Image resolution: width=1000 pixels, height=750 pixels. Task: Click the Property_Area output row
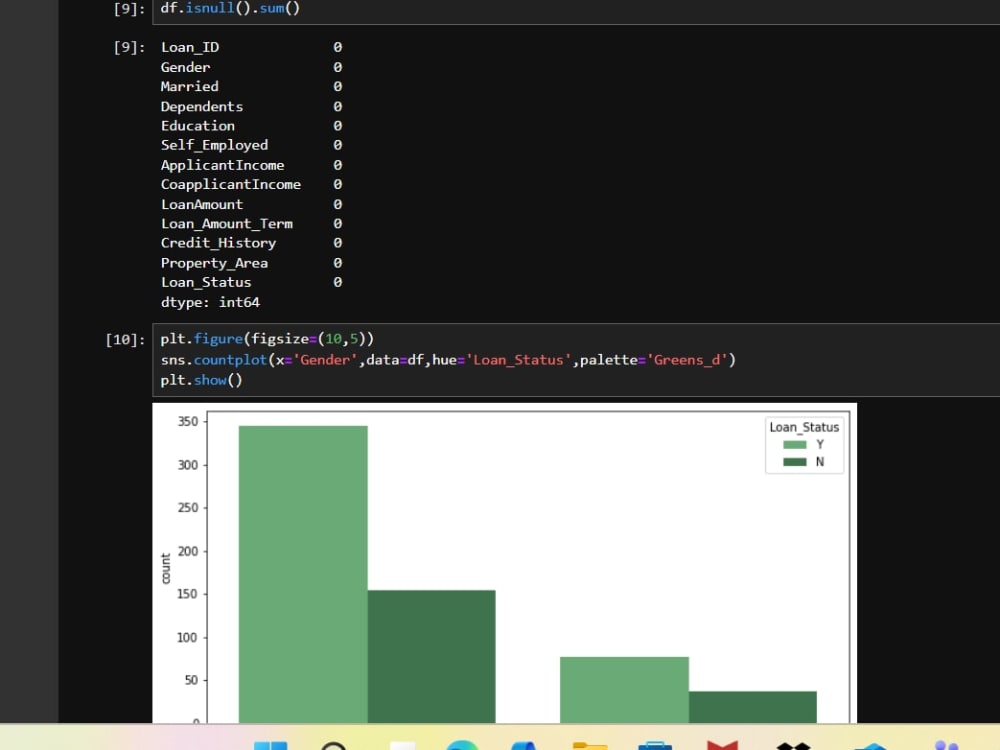[x=251, y=263]
